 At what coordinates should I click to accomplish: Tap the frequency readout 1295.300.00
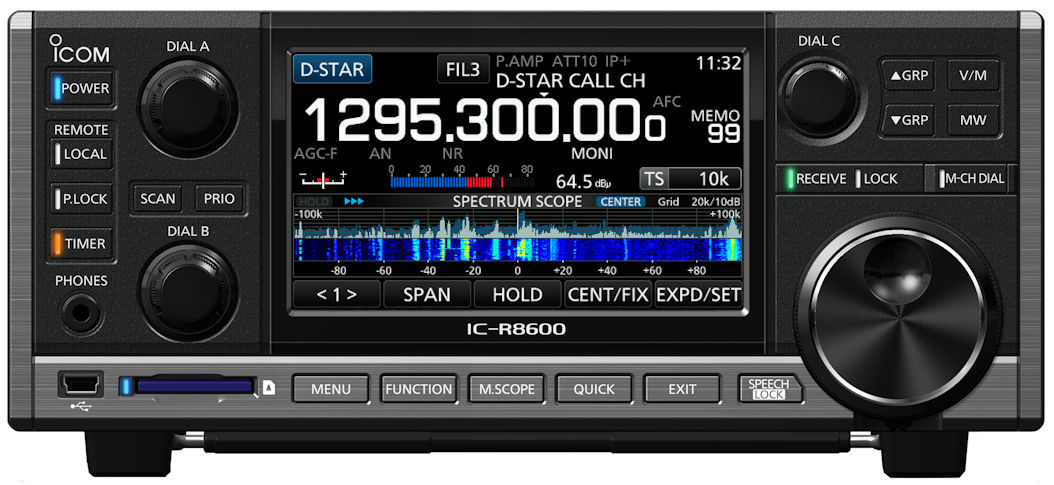coord(485,121)
